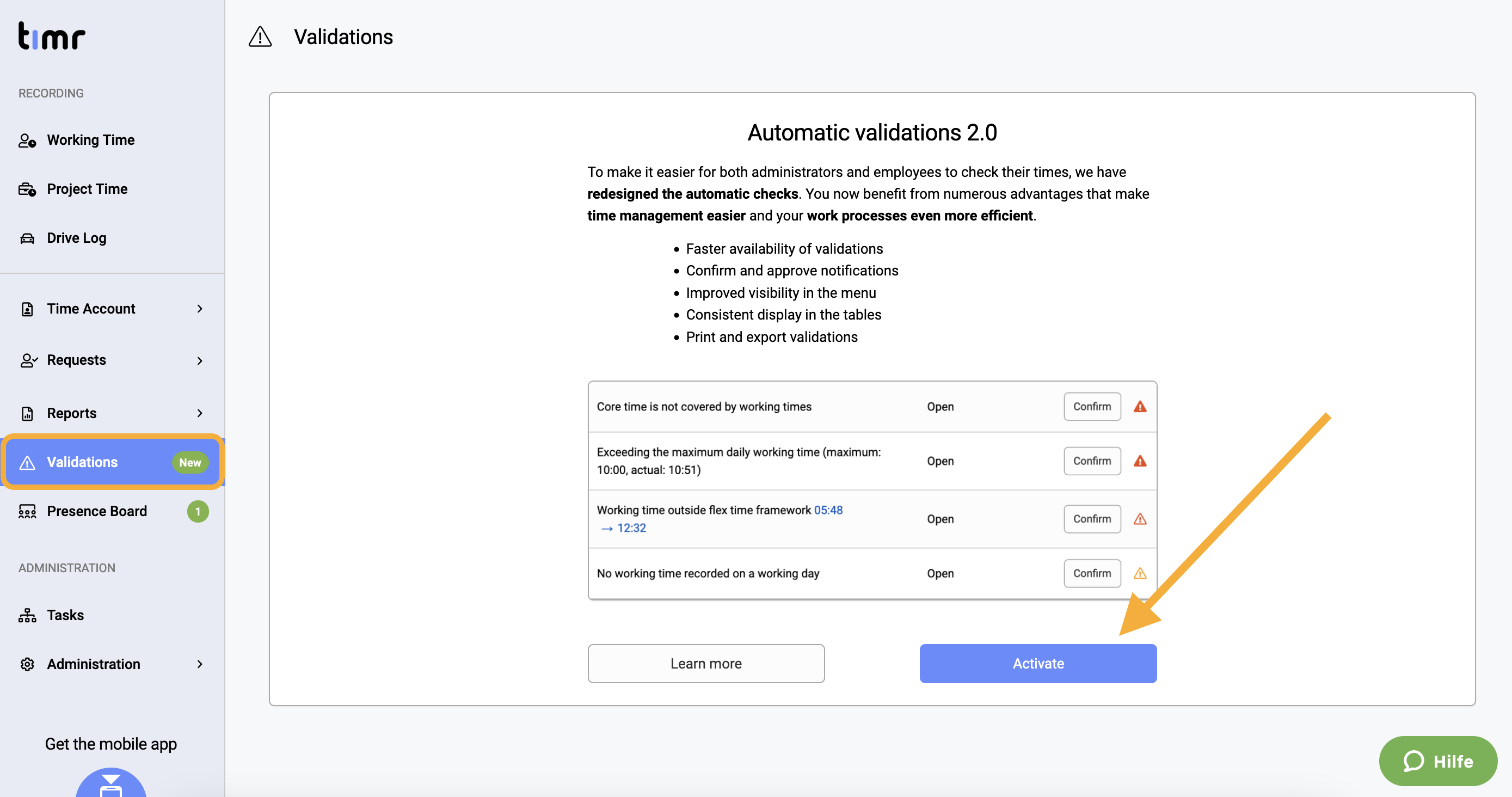Expand the Administration submenu chevron
The height and width of the screenshot is (797, 1512).
point(200,664)
